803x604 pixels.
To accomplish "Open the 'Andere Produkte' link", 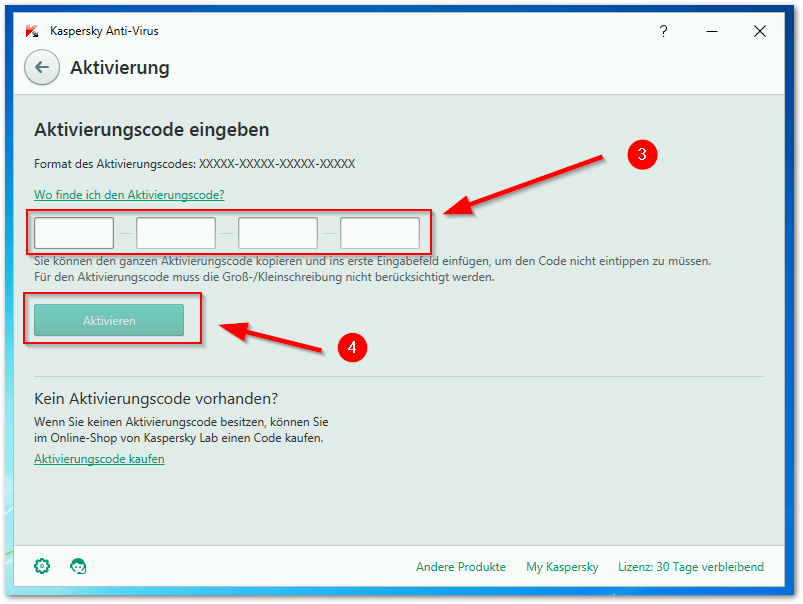I will (x=461, y=567).
